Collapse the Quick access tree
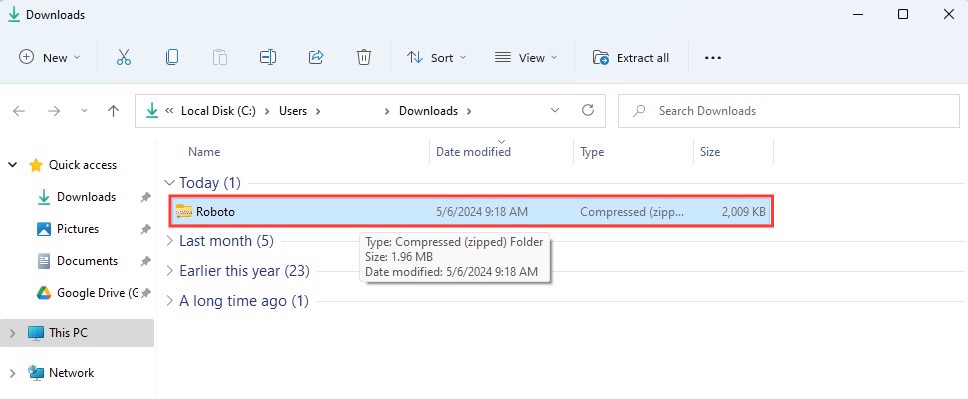The image size is (968, 399). click(13, 165)
